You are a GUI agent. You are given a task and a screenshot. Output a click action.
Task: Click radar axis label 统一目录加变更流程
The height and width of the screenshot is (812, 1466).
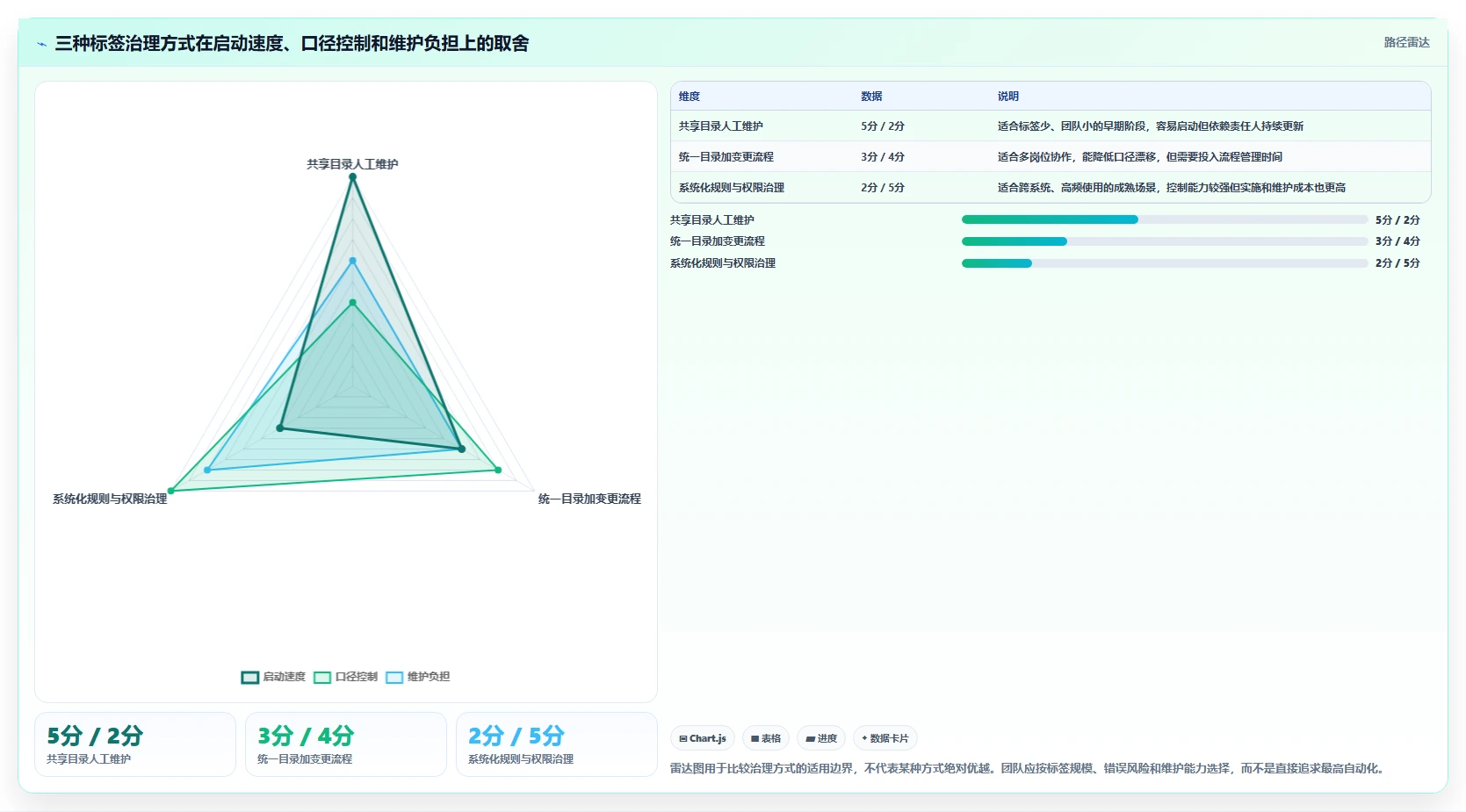click(x=589, y=499)
